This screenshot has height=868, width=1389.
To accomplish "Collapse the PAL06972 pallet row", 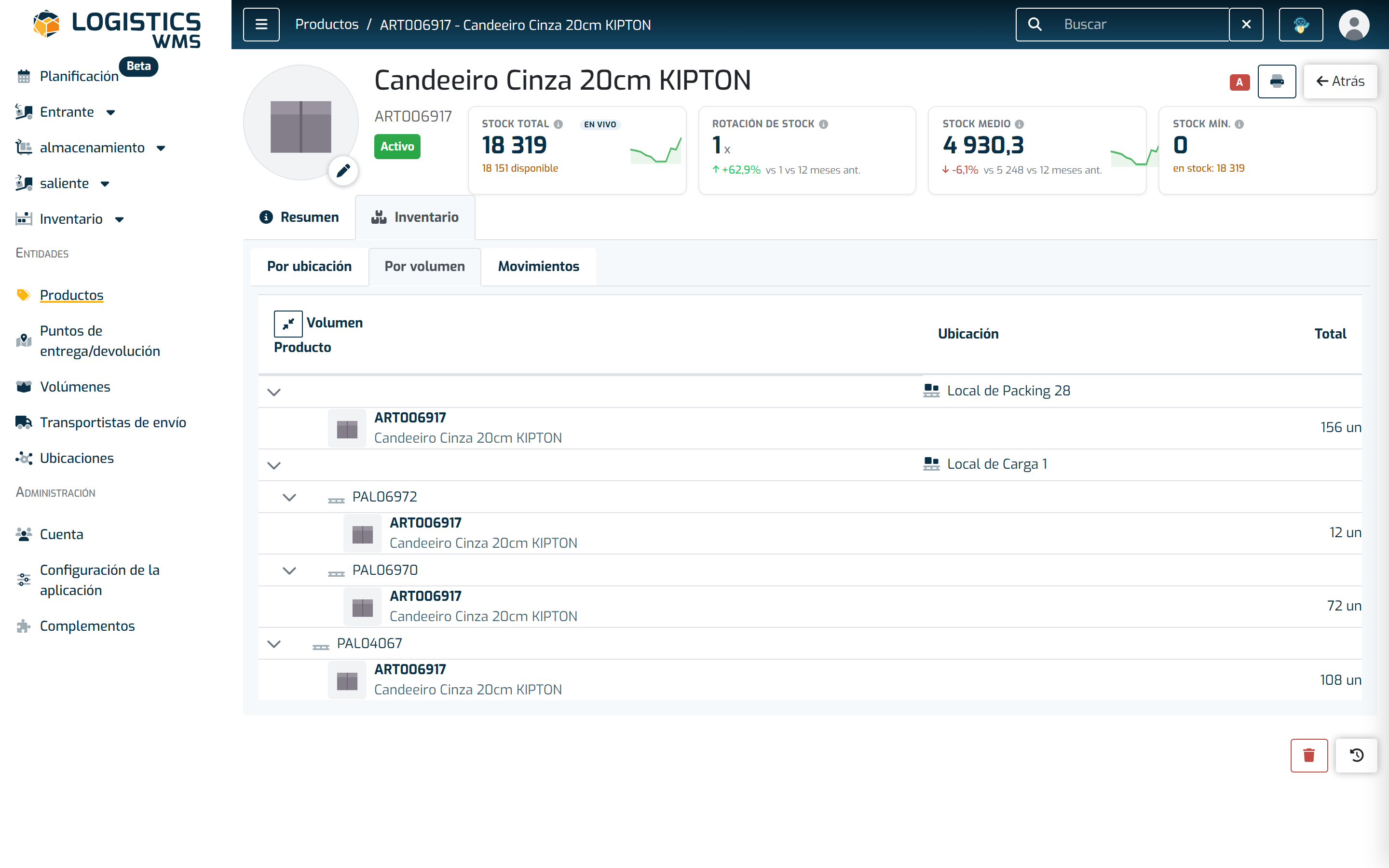I will (x=289, y=497).
